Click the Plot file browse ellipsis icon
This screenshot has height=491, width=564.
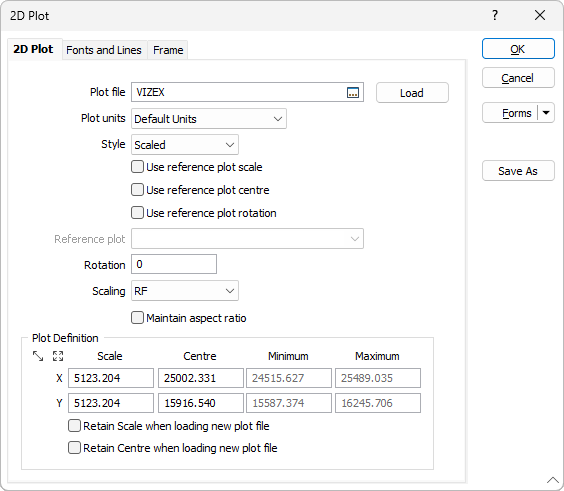tap(353, 92)
